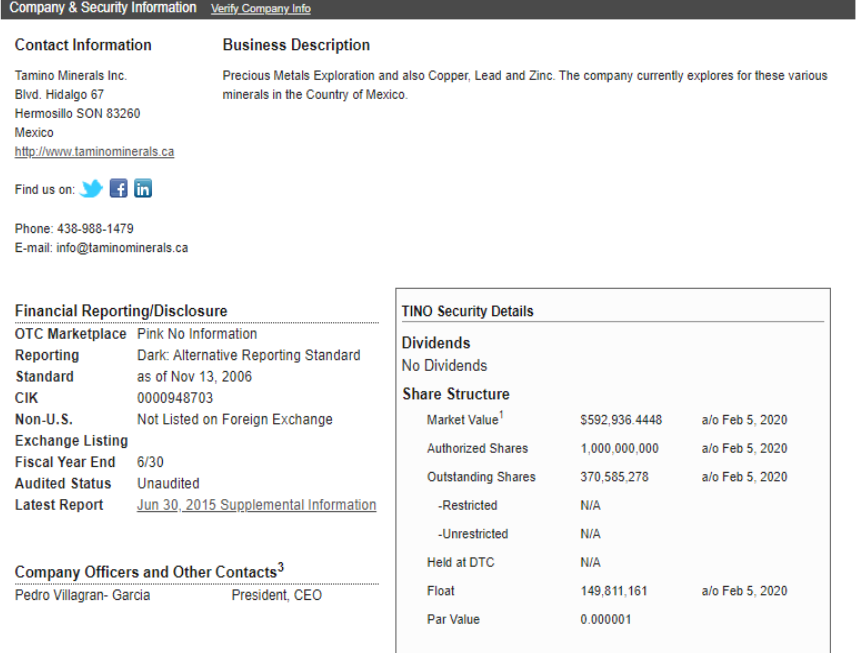
Task: Click the TINO Security Details heading
Action: [468, 311]
